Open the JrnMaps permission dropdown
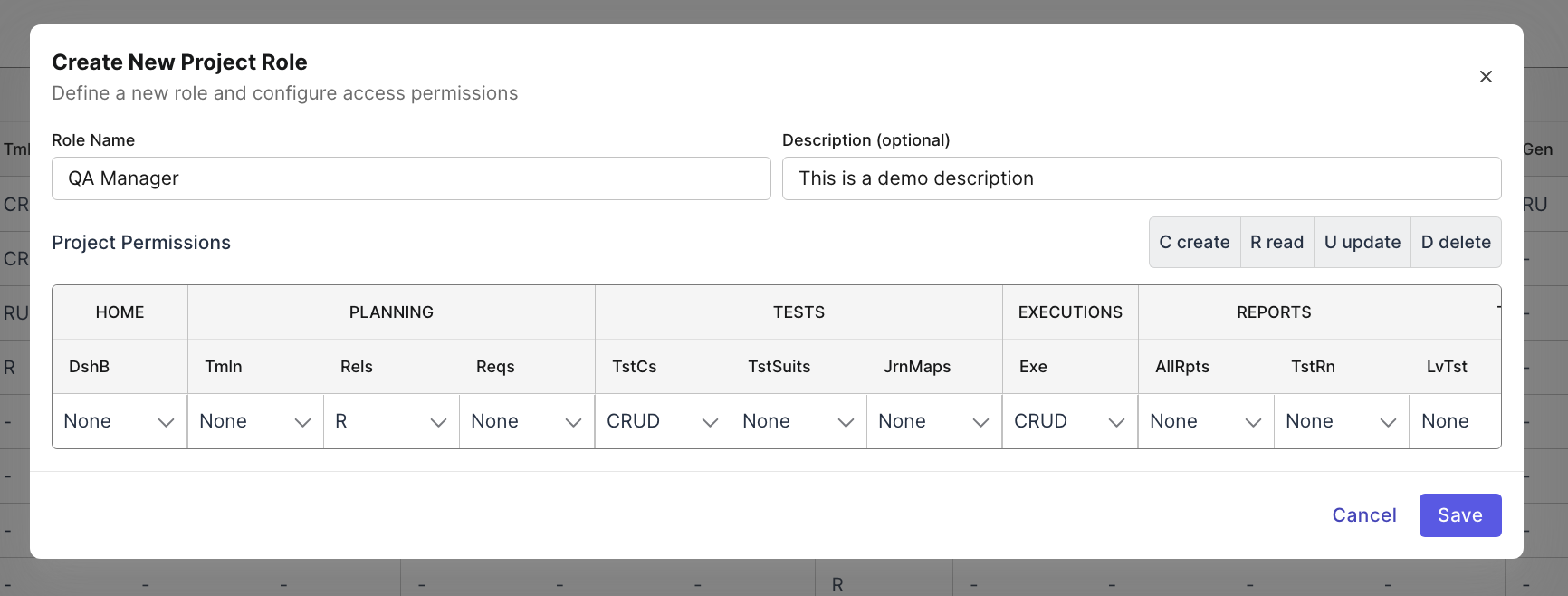The height and width of the screenshot is (596, 1568). (934, 421)
